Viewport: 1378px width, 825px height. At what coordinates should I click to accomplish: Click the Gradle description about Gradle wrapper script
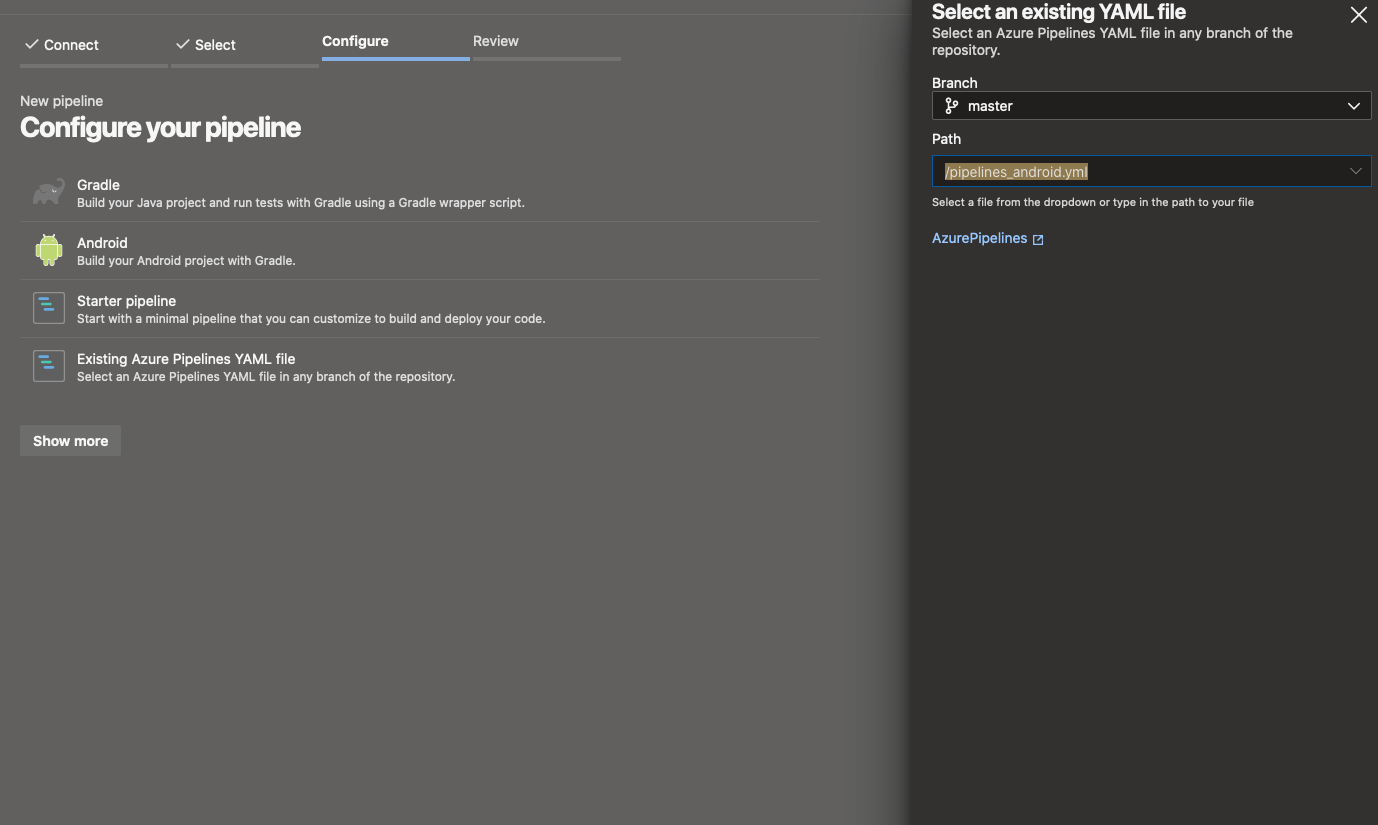tap(301, 203)
